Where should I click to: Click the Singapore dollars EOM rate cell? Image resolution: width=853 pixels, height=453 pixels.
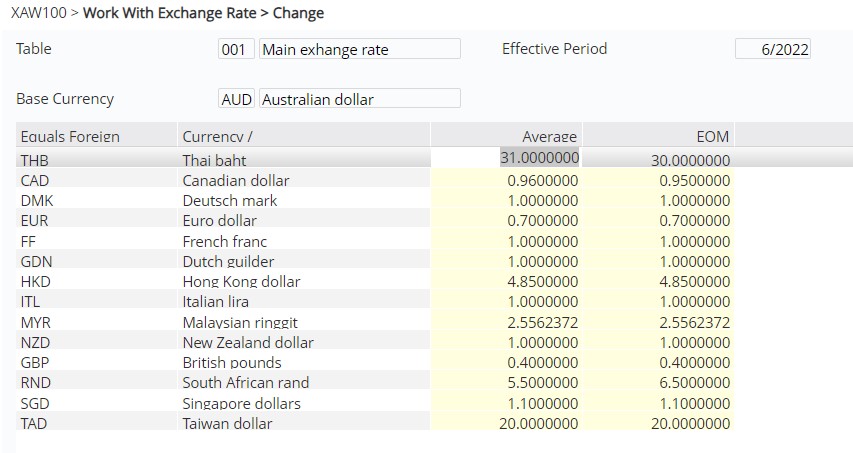click(x=658, y=403)
